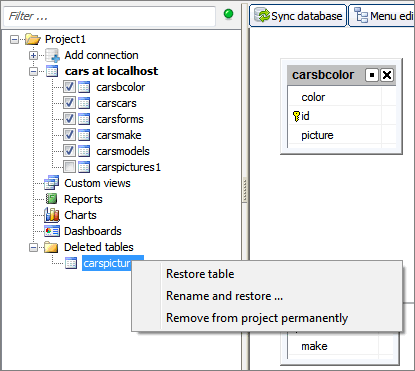
Task: Minimize the carsbcolor table box
Action: coord(372,75)
